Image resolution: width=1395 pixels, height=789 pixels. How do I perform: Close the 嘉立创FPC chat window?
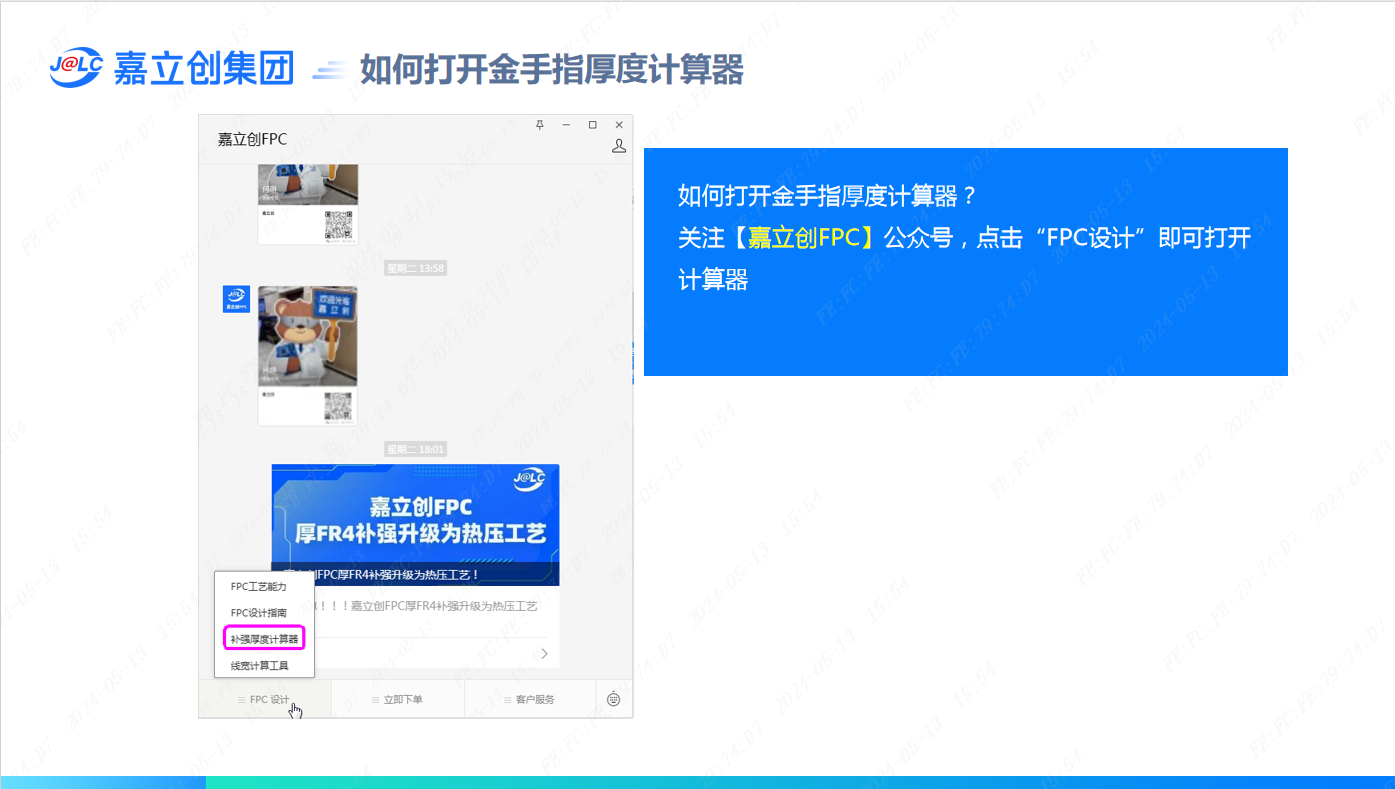pos(619,125)
